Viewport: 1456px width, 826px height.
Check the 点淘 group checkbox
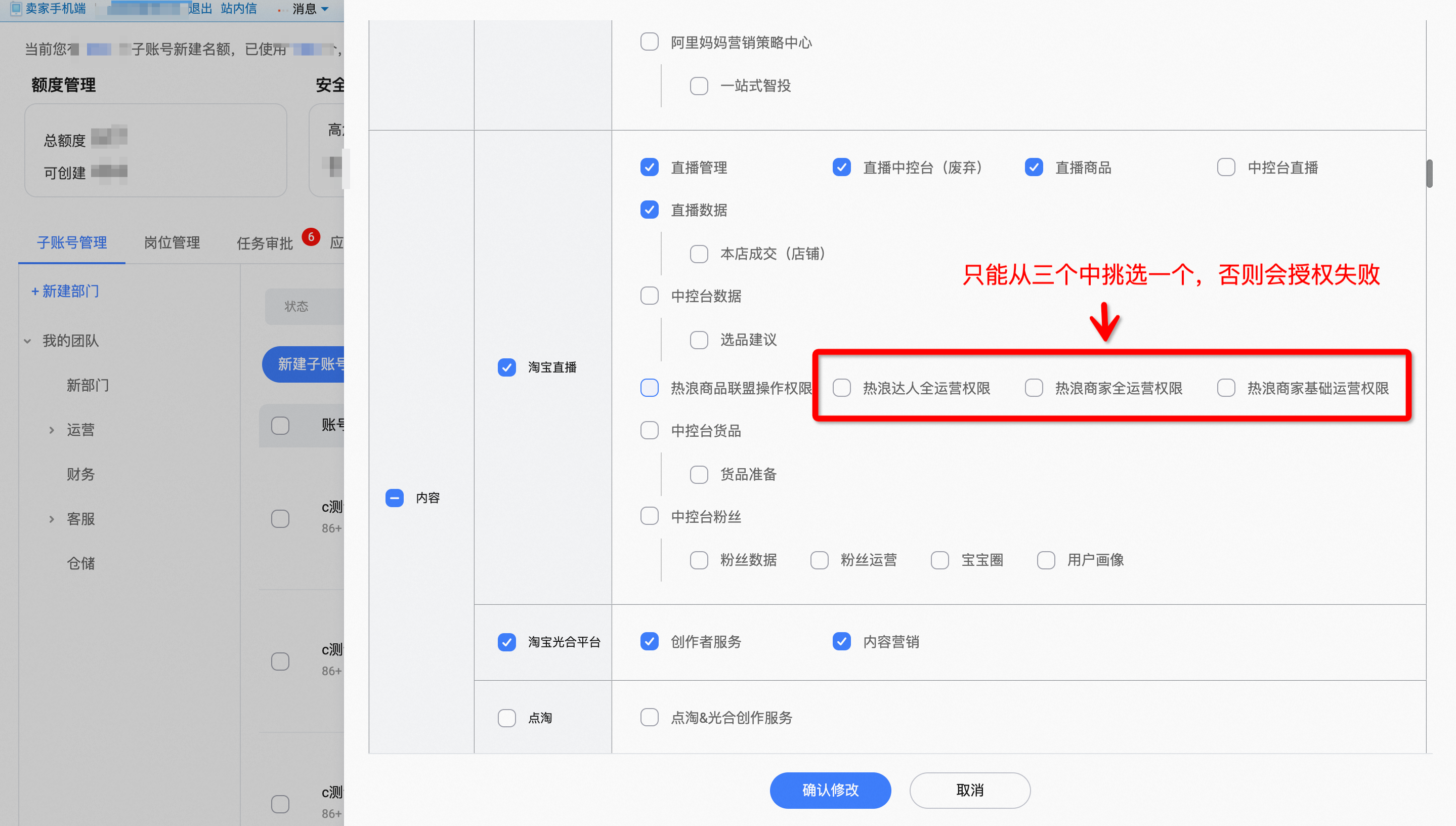tap(506, 718)
